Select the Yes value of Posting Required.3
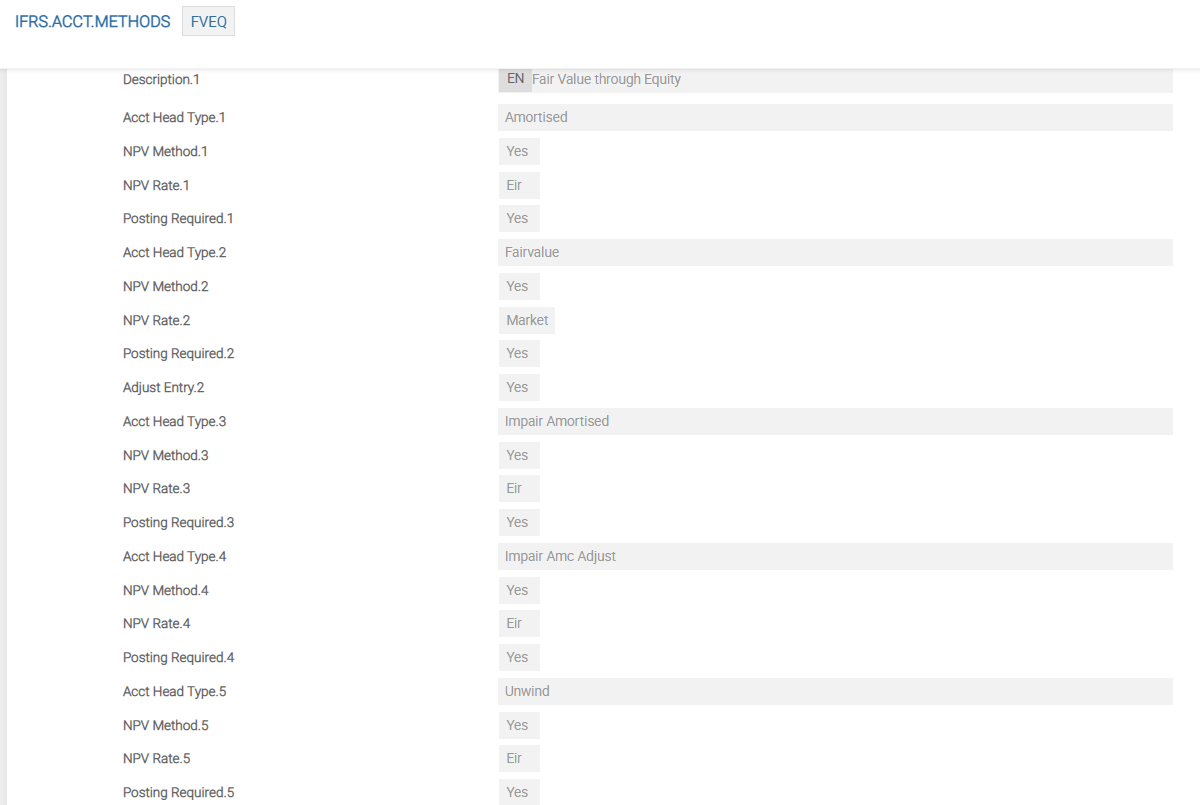The width and height of the screenshot is (1200, 805). [518, 522]
